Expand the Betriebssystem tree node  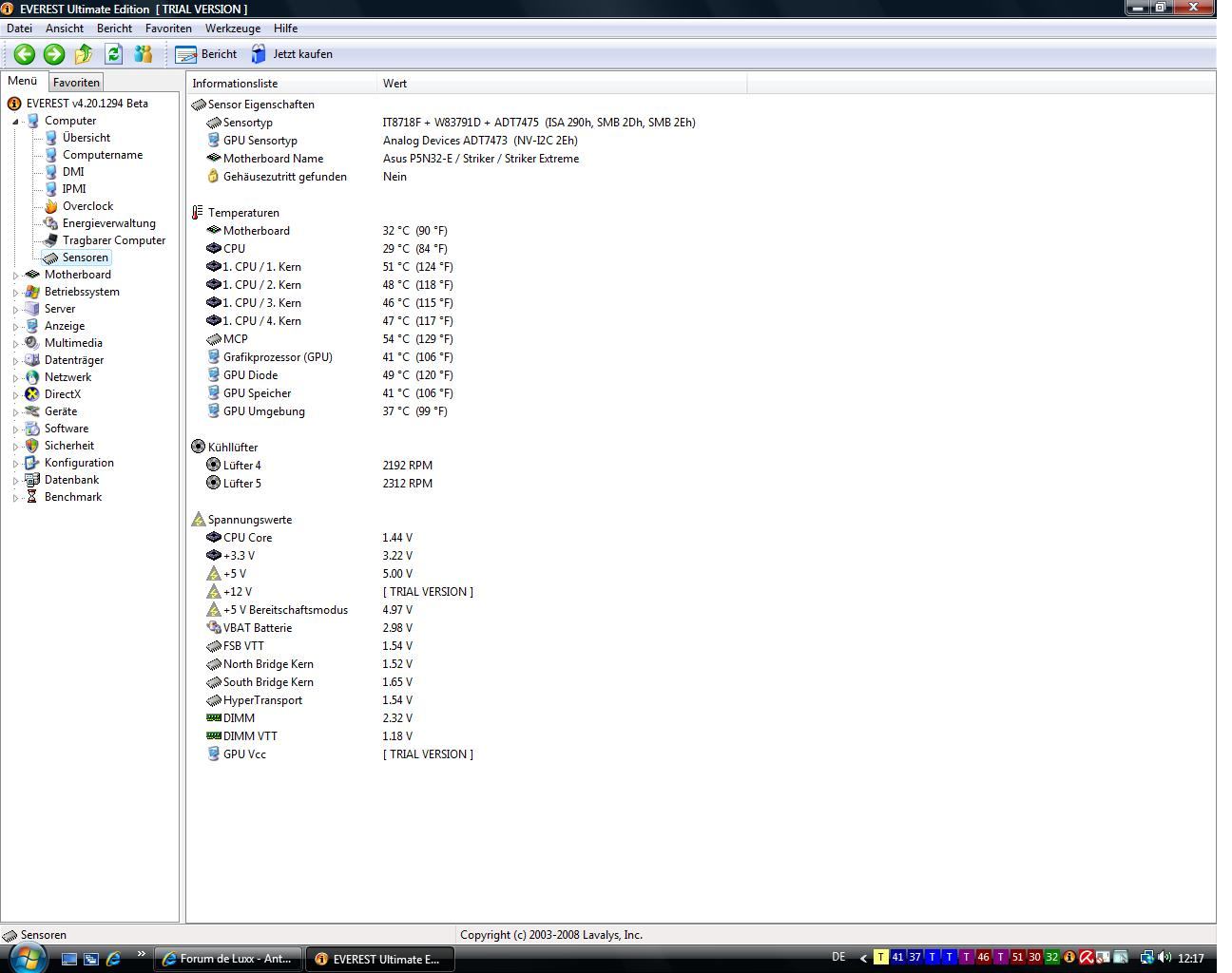coord(16,293)
